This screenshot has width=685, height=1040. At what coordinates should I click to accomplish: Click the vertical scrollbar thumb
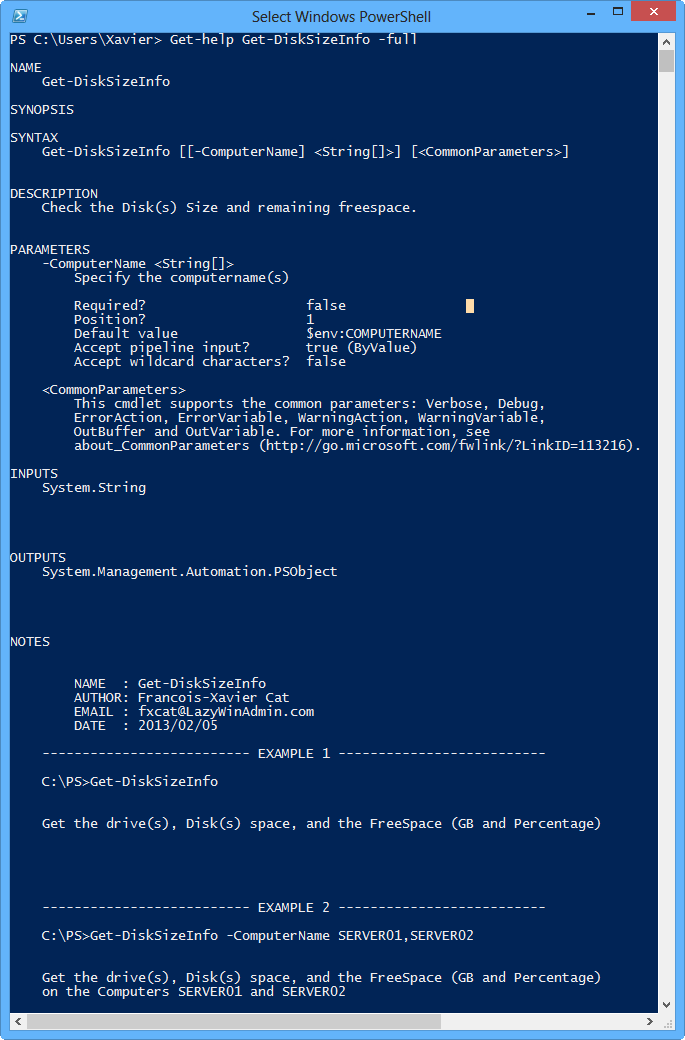point(667,61)
